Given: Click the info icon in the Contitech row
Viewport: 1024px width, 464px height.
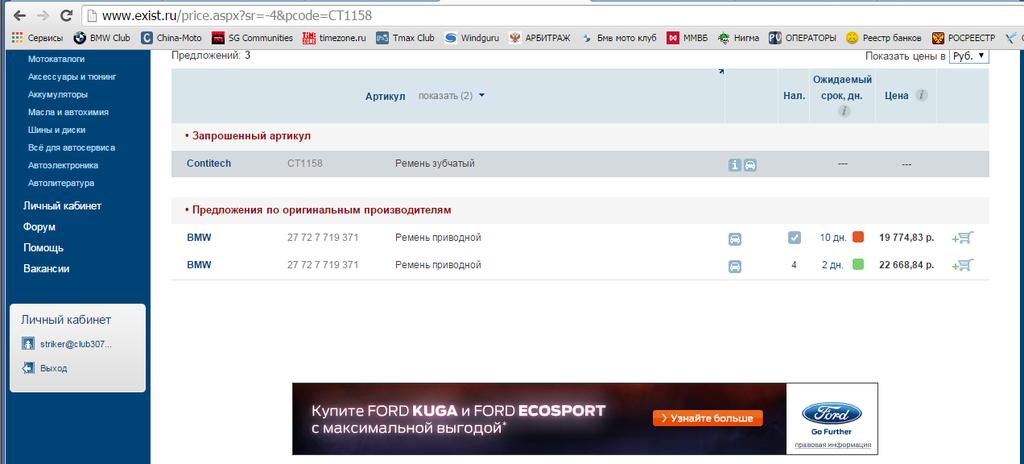Looking at the screenshot, I should coord(735,164).
